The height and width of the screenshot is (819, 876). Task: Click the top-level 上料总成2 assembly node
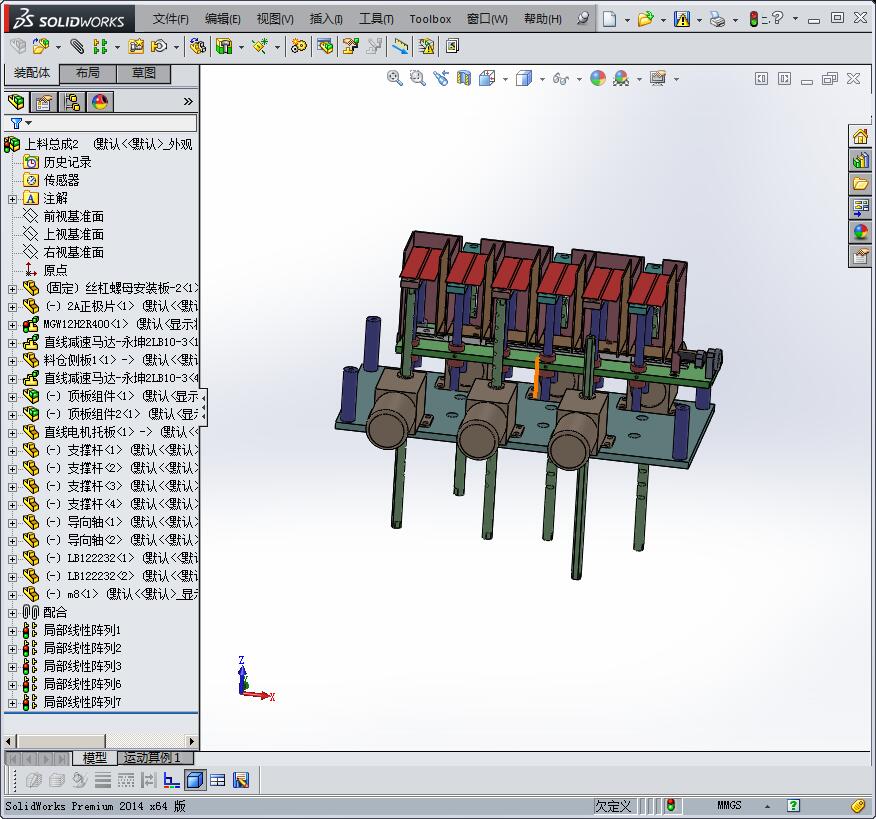pos(52,145)
